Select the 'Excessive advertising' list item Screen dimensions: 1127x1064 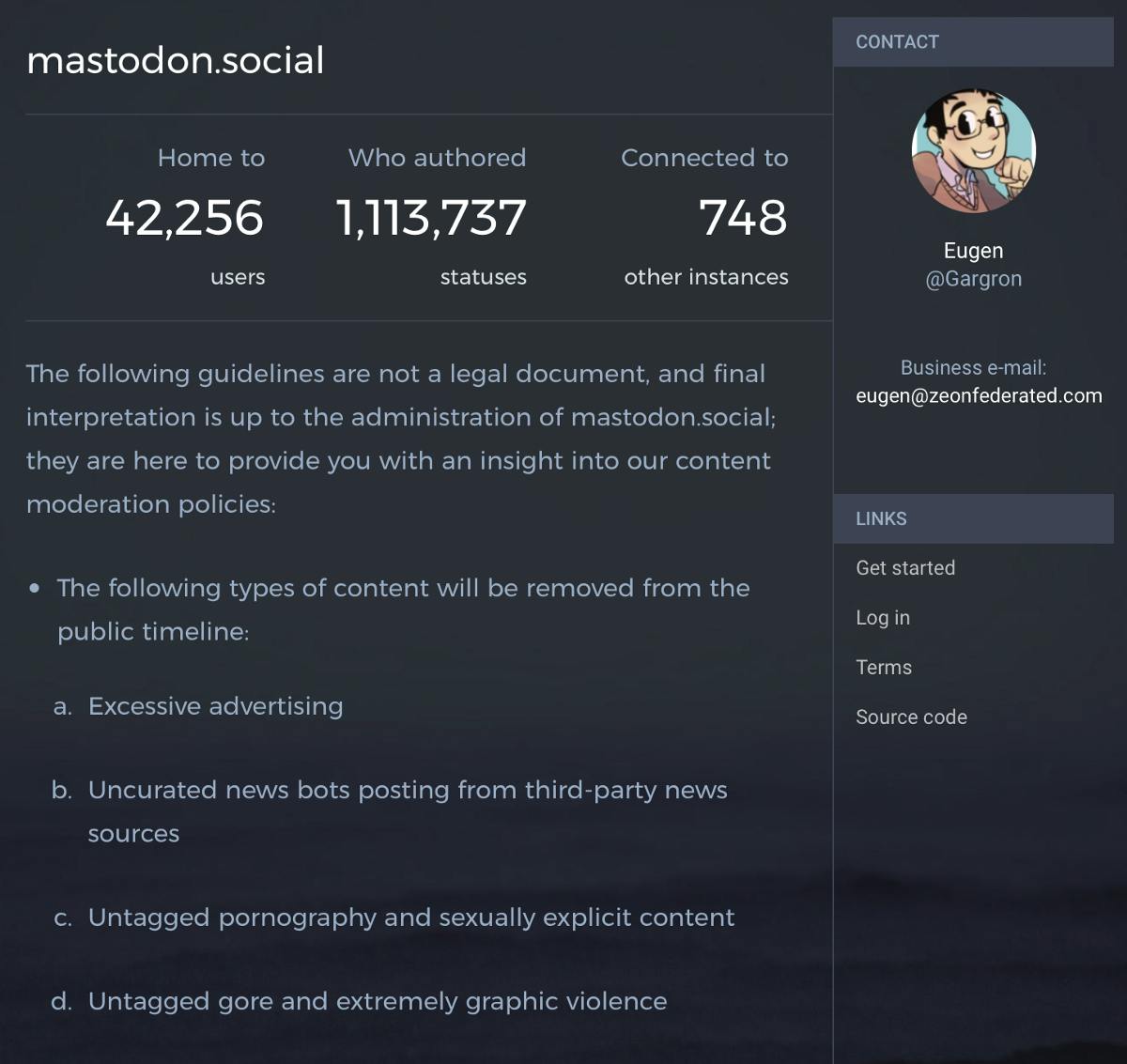[x=214, y=705]
